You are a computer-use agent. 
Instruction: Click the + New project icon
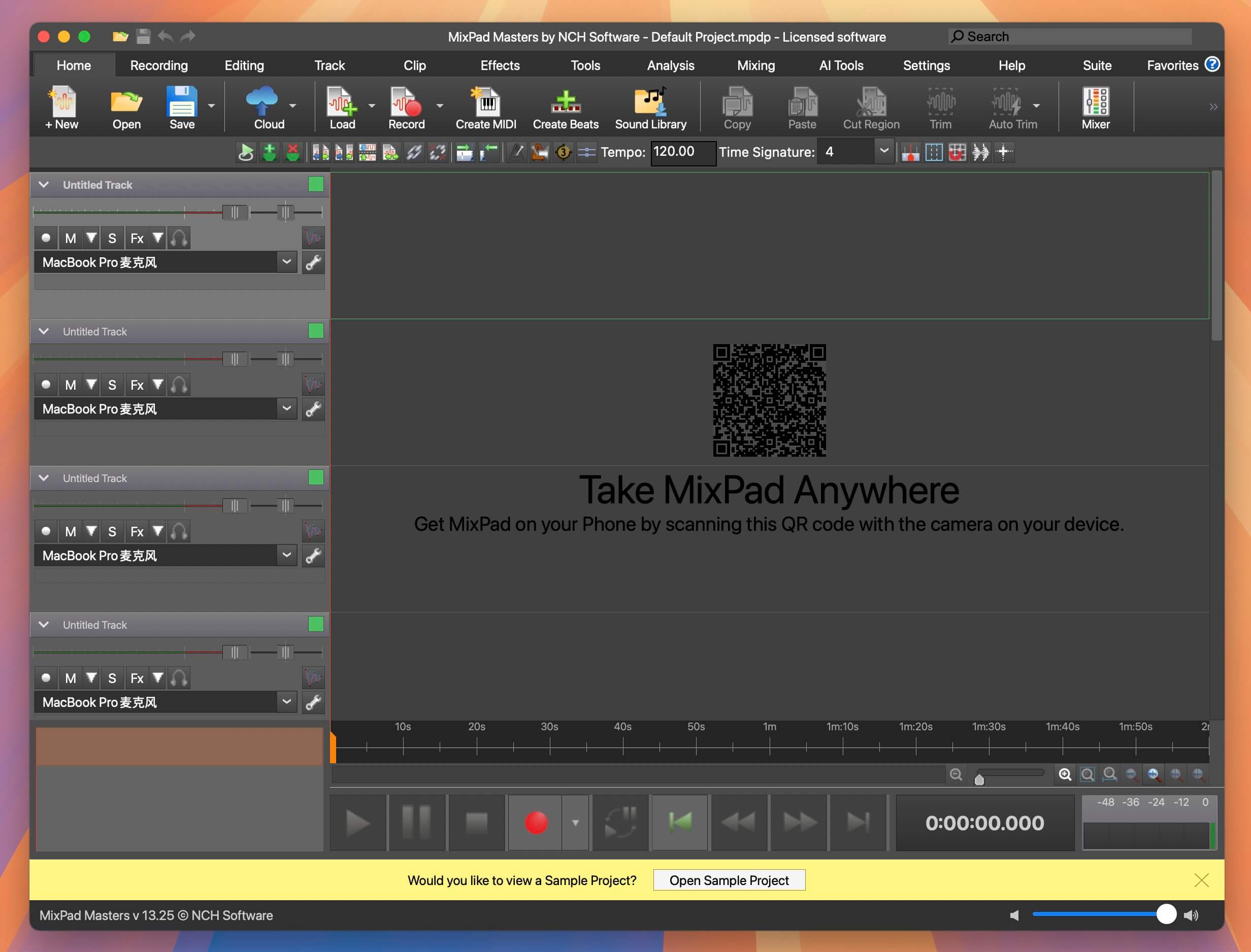(62, 108)
